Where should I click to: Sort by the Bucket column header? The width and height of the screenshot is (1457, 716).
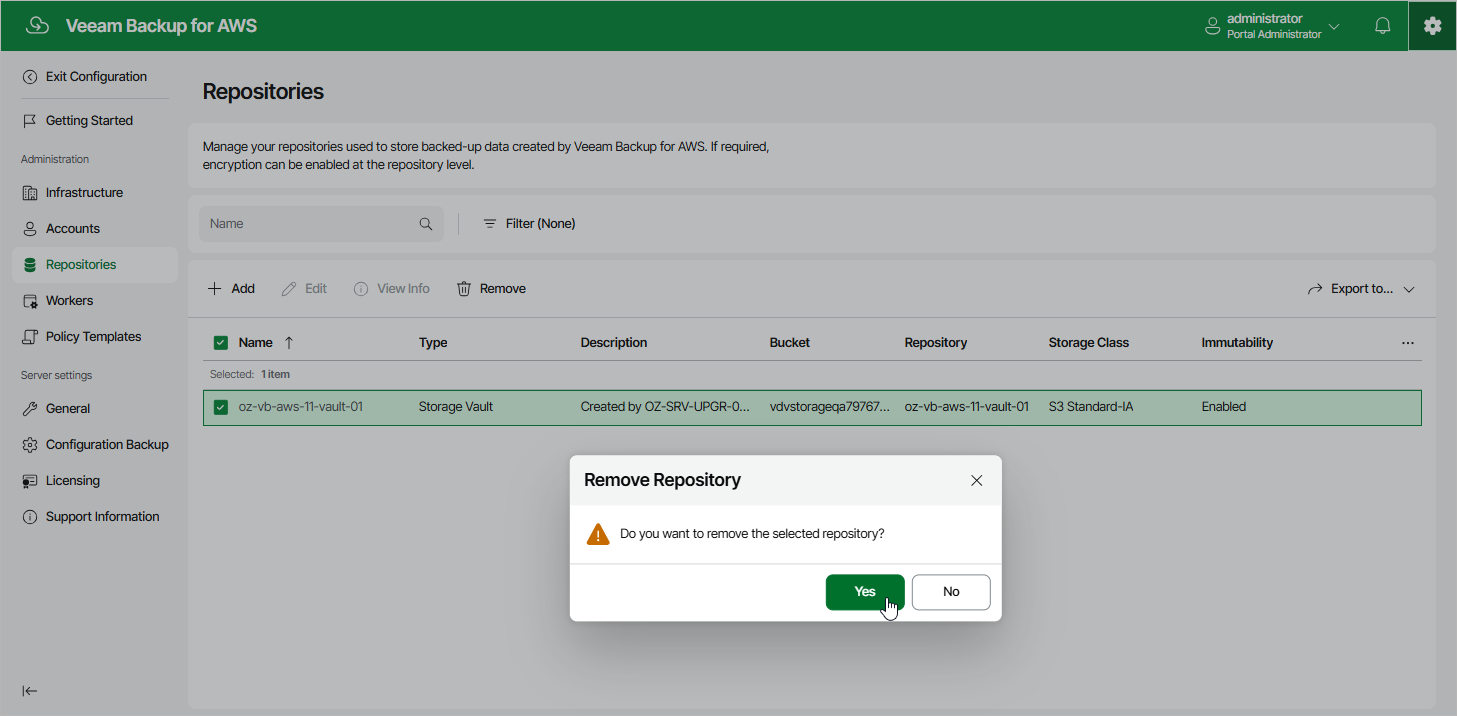[x=790, y=343]
